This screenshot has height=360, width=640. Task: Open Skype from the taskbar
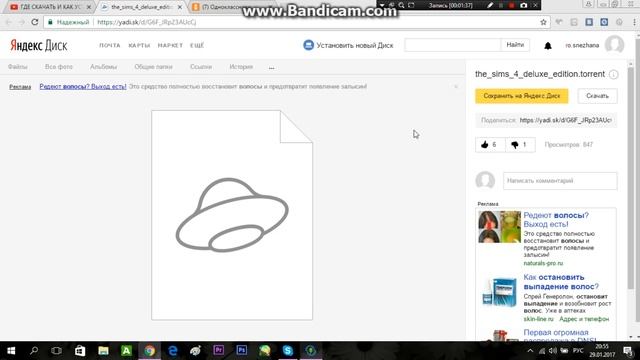coord(288,351)
